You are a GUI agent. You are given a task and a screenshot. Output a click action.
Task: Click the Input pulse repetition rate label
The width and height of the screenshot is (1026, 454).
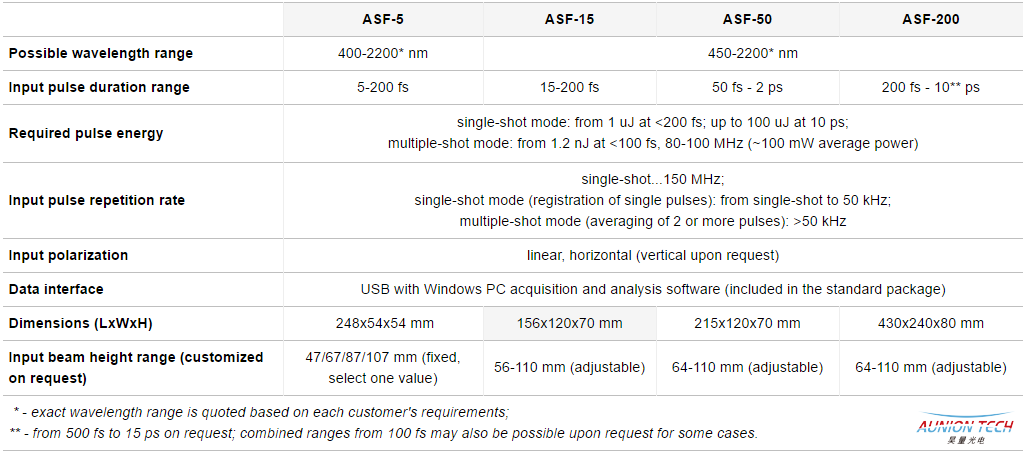click(x=96, y=200)
